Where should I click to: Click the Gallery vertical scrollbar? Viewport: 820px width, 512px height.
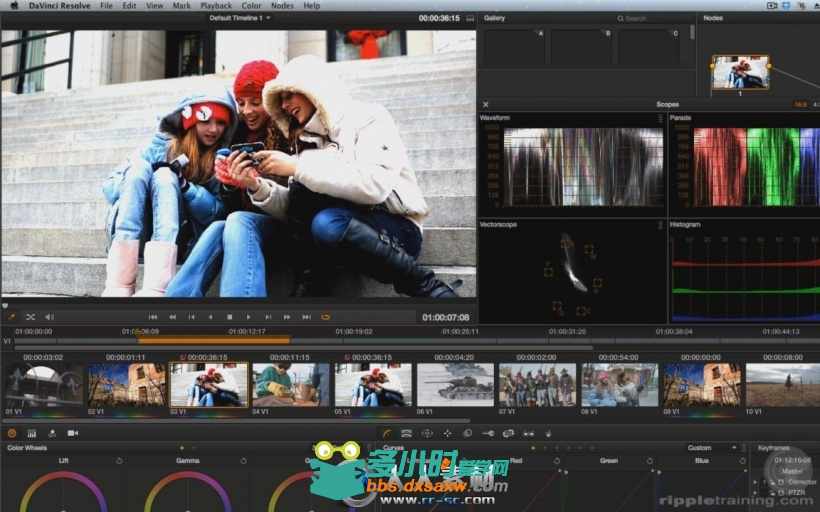[692, 32]
